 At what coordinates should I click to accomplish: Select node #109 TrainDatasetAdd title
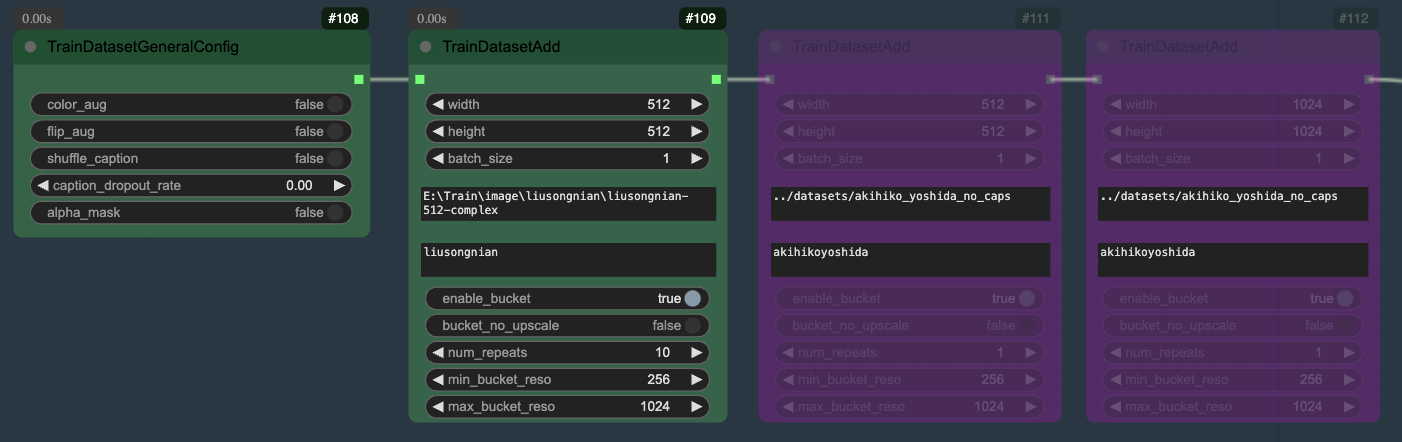(x=501, y=47)
